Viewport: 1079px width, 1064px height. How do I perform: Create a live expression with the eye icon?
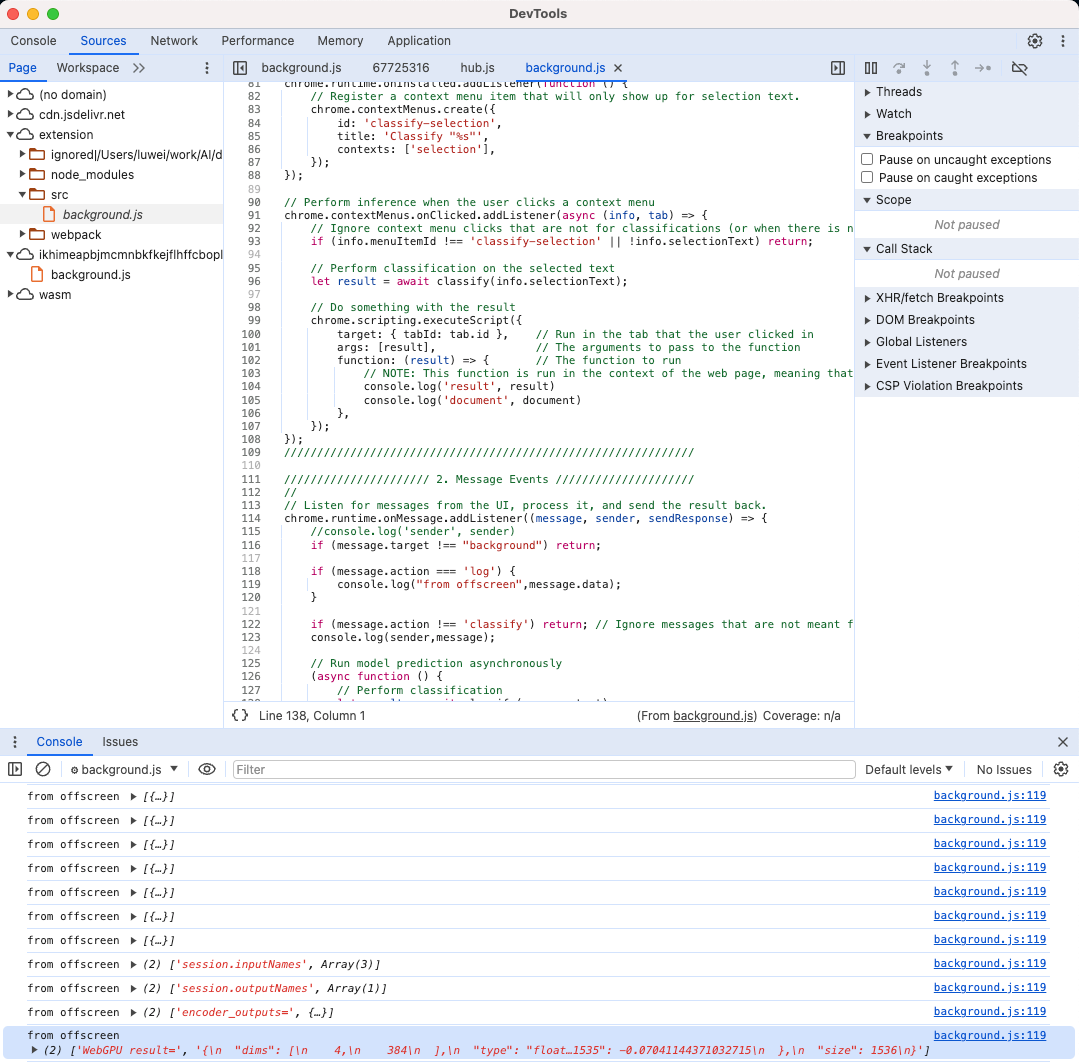tap(207, 769)
